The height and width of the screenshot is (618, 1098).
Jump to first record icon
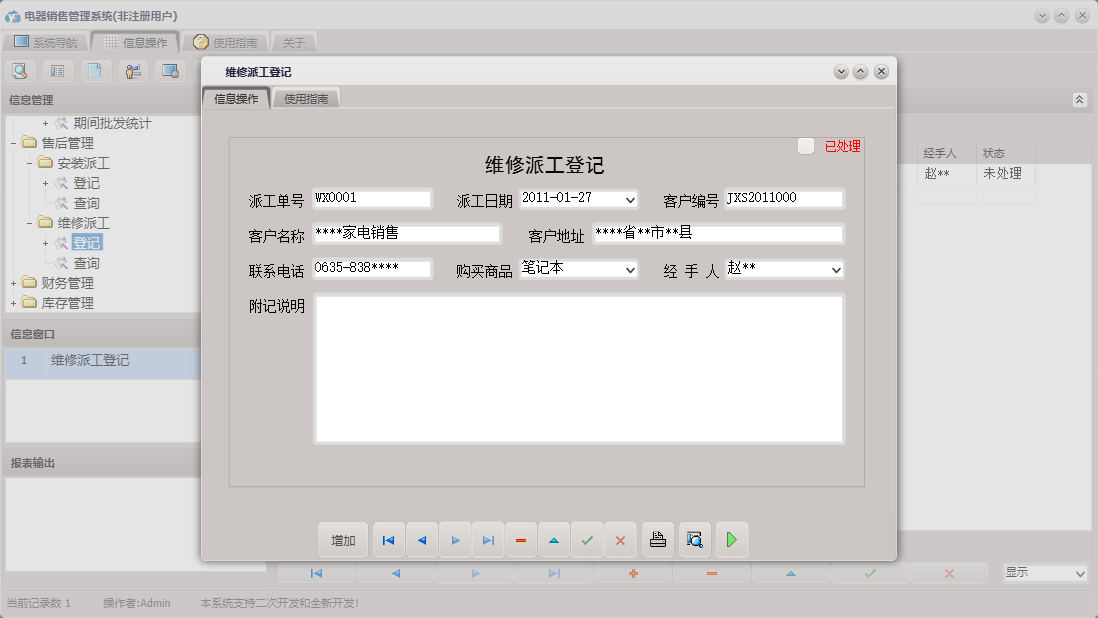click(388, 539)
